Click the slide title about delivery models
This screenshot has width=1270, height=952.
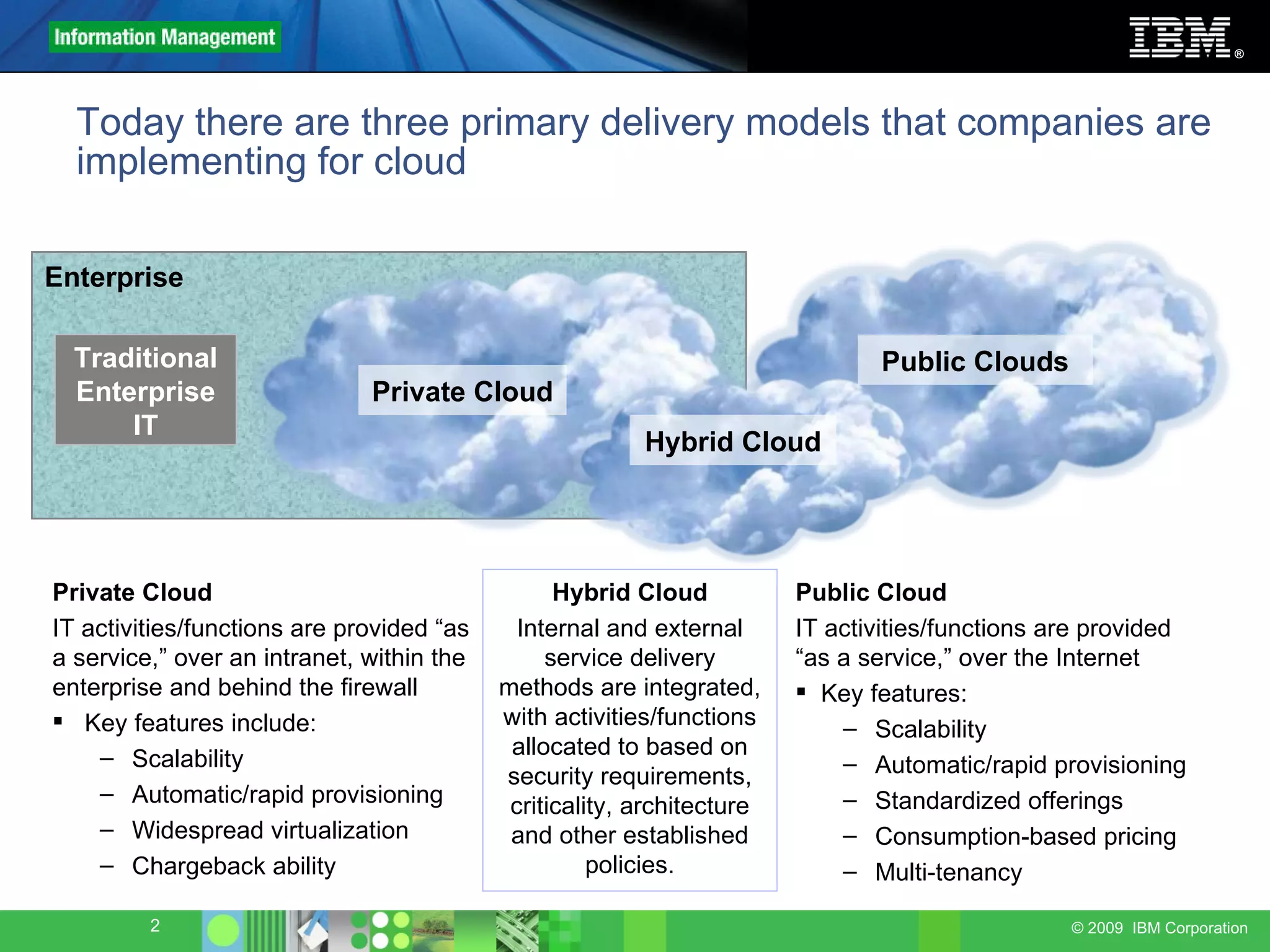click(642, 141)
